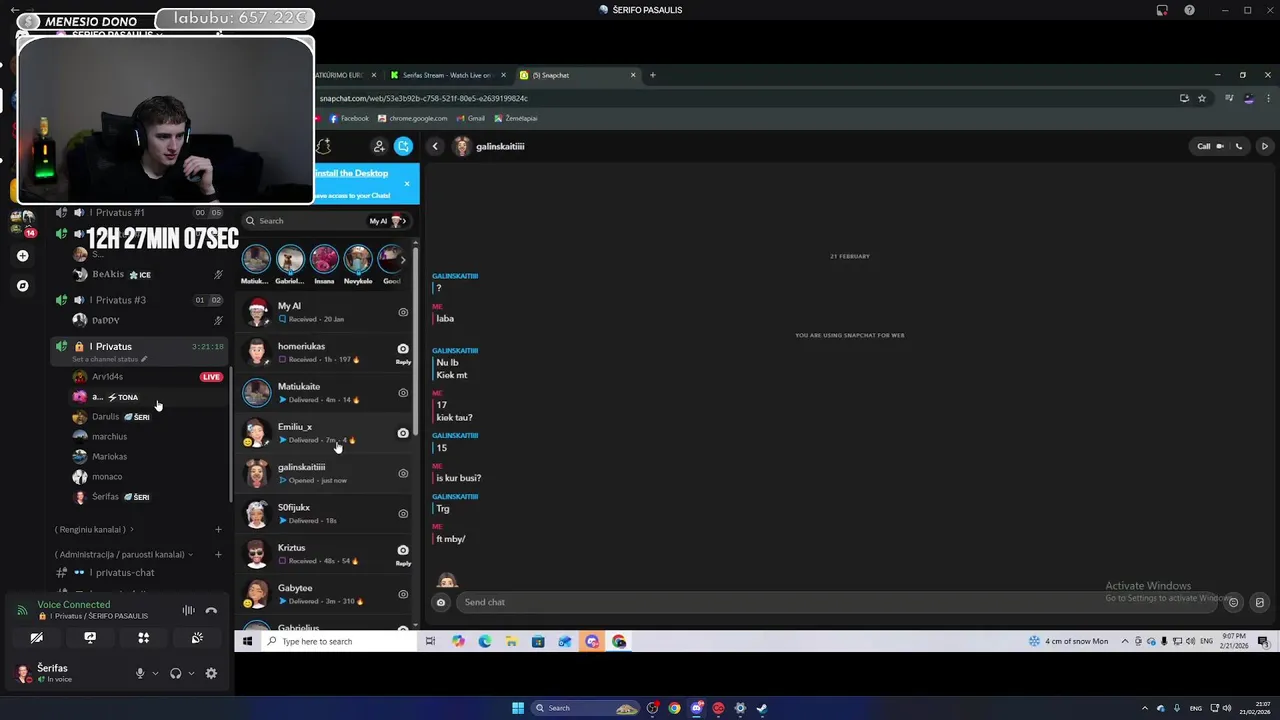1280x720 pixels.
Task: Open Insana story thumbnail
Action: 324,259
